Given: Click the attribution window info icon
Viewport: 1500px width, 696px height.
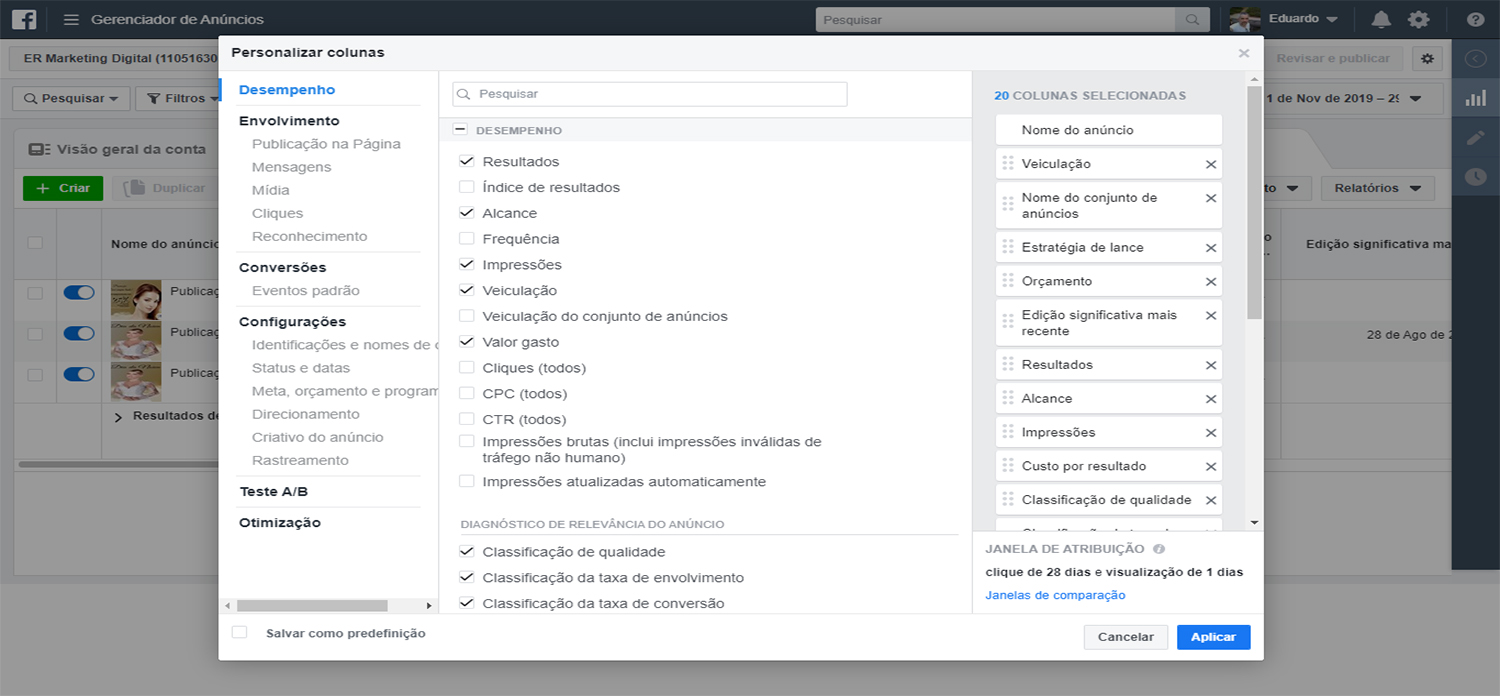Looking at the screenshot, I should [x=1159, y=549].
